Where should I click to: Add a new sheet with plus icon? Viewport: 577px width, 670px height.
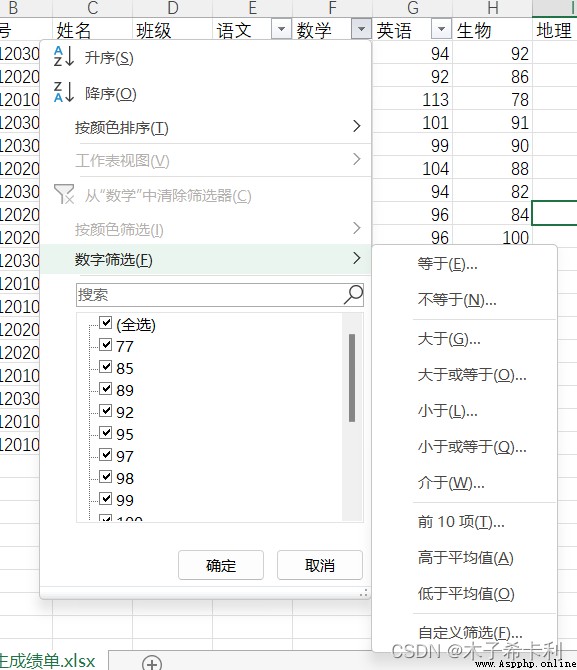pyautogui.click(x=152, y=664)
